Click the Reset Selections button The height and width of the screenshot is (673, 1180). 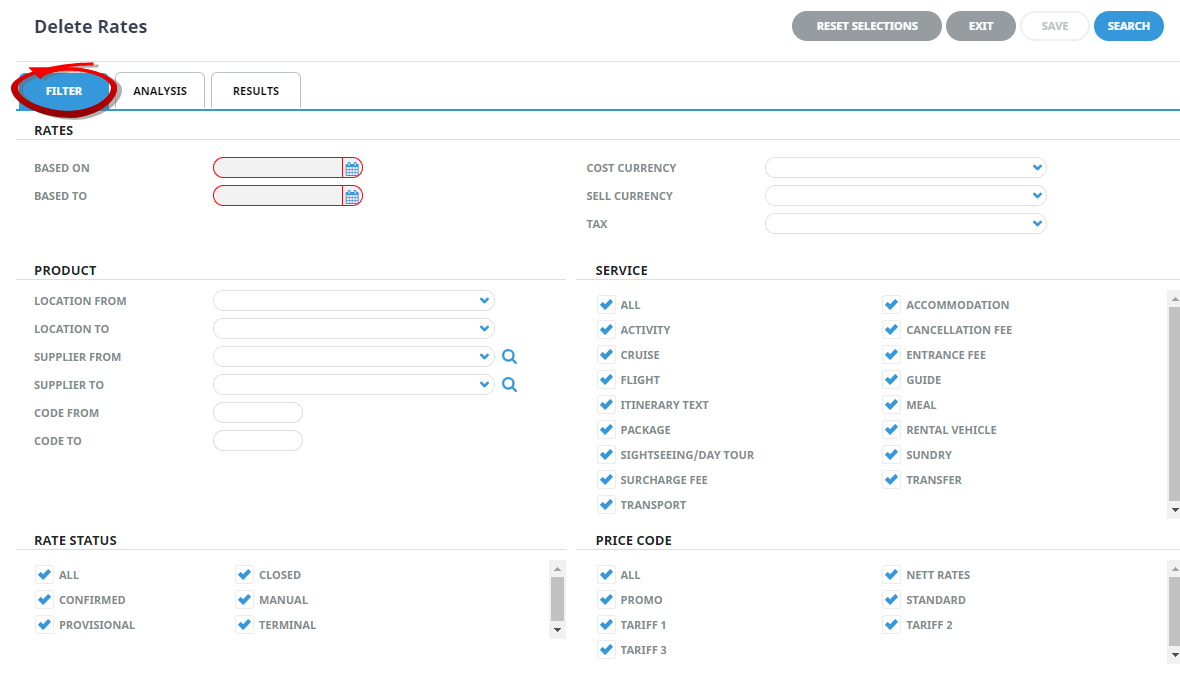(x=867, y=26)
